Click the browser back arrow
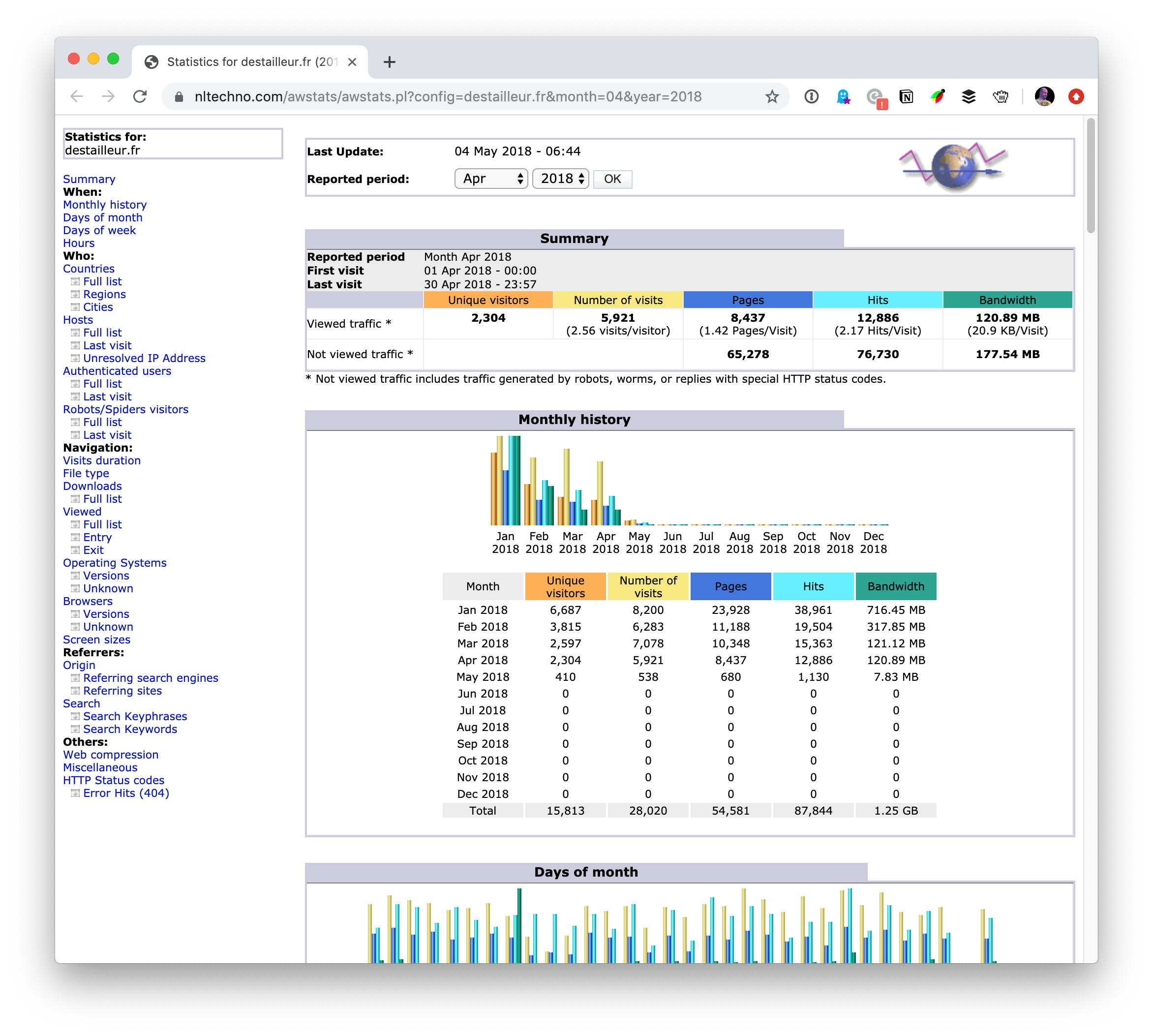 coord(77,97)
